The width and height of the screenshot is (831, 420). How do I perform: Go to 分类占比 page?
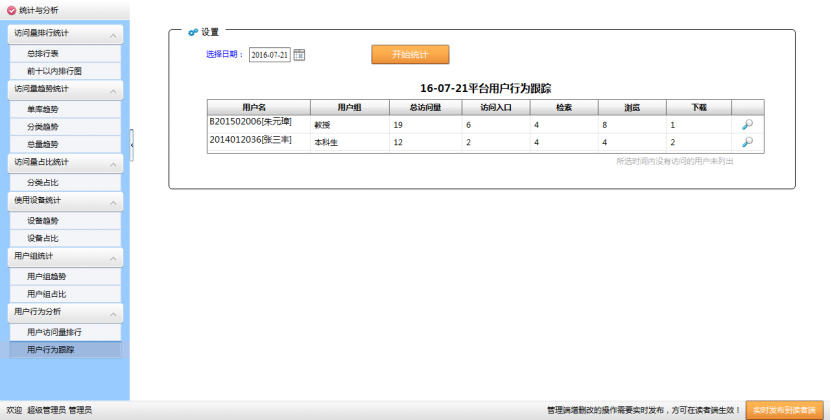tap(43, 183)
